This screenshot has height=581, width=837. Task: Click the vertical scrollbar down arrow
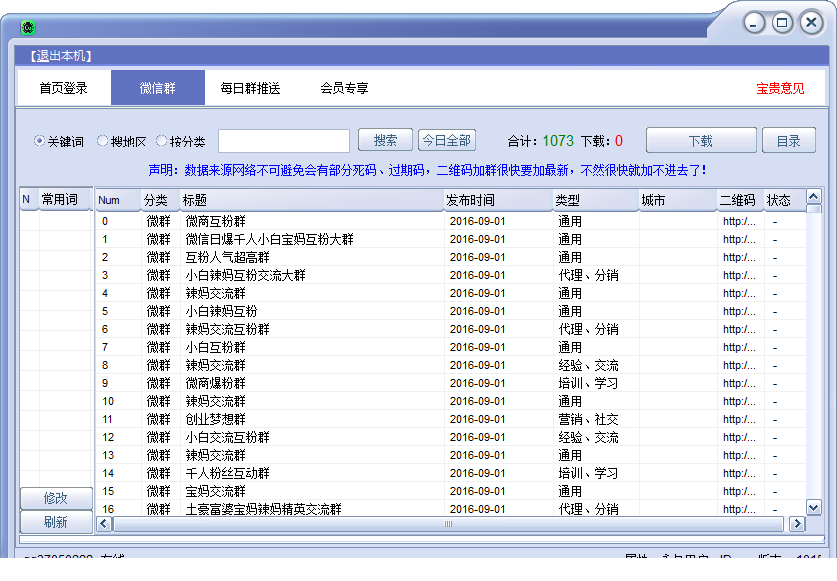point(813,507)
